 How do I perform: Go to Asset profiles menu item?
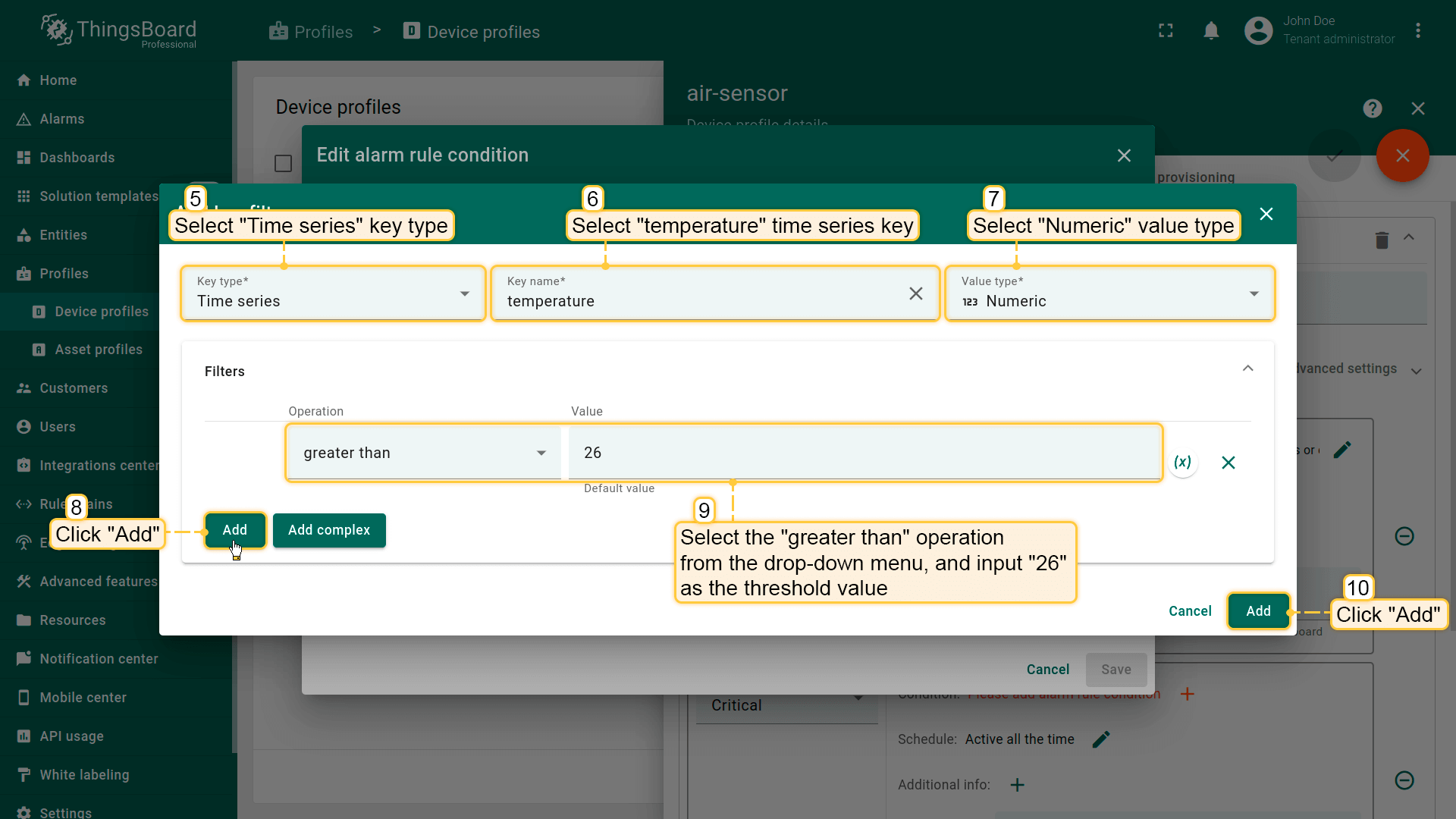98,350
